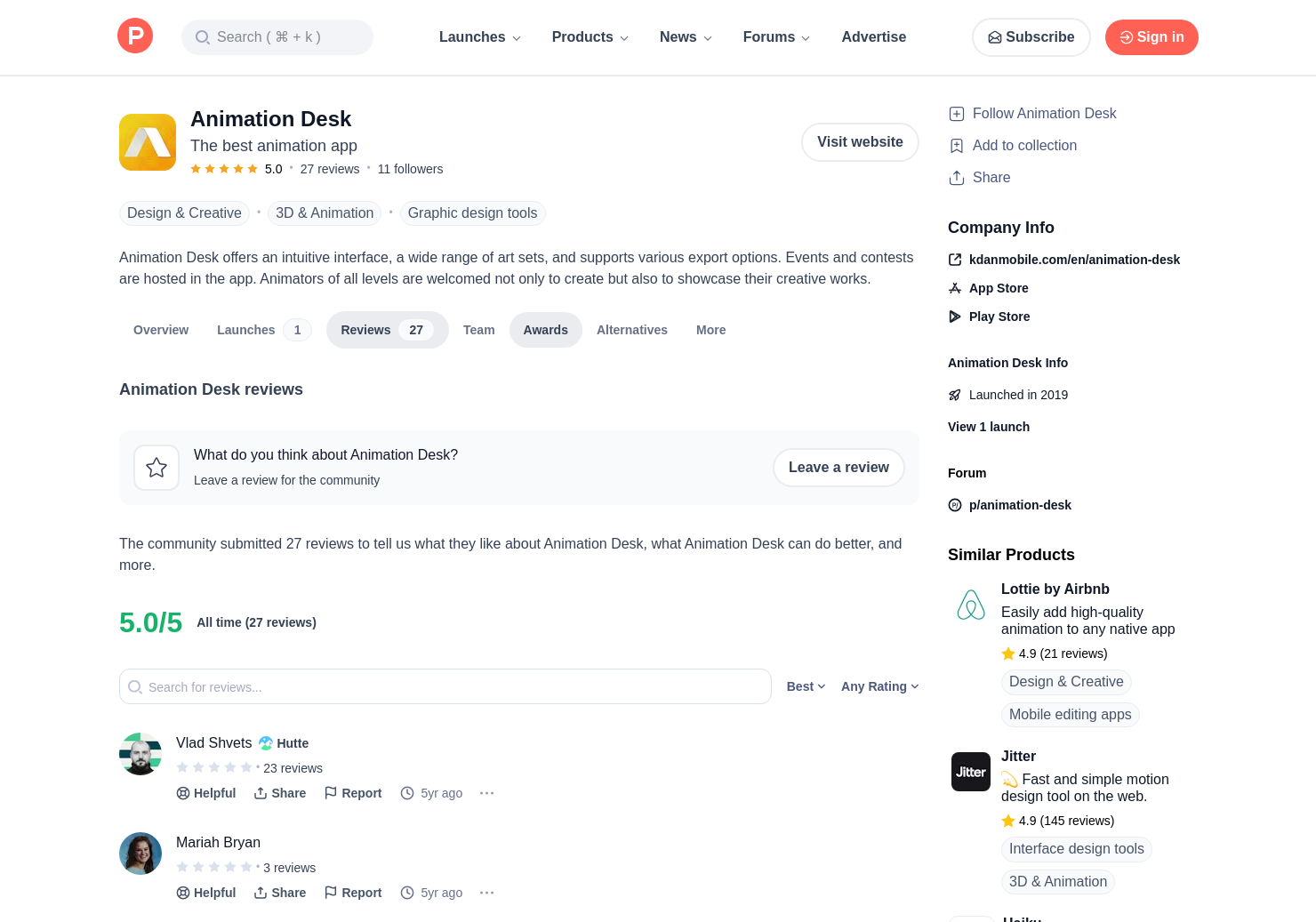Expand the Launches menu

[480, 37]
